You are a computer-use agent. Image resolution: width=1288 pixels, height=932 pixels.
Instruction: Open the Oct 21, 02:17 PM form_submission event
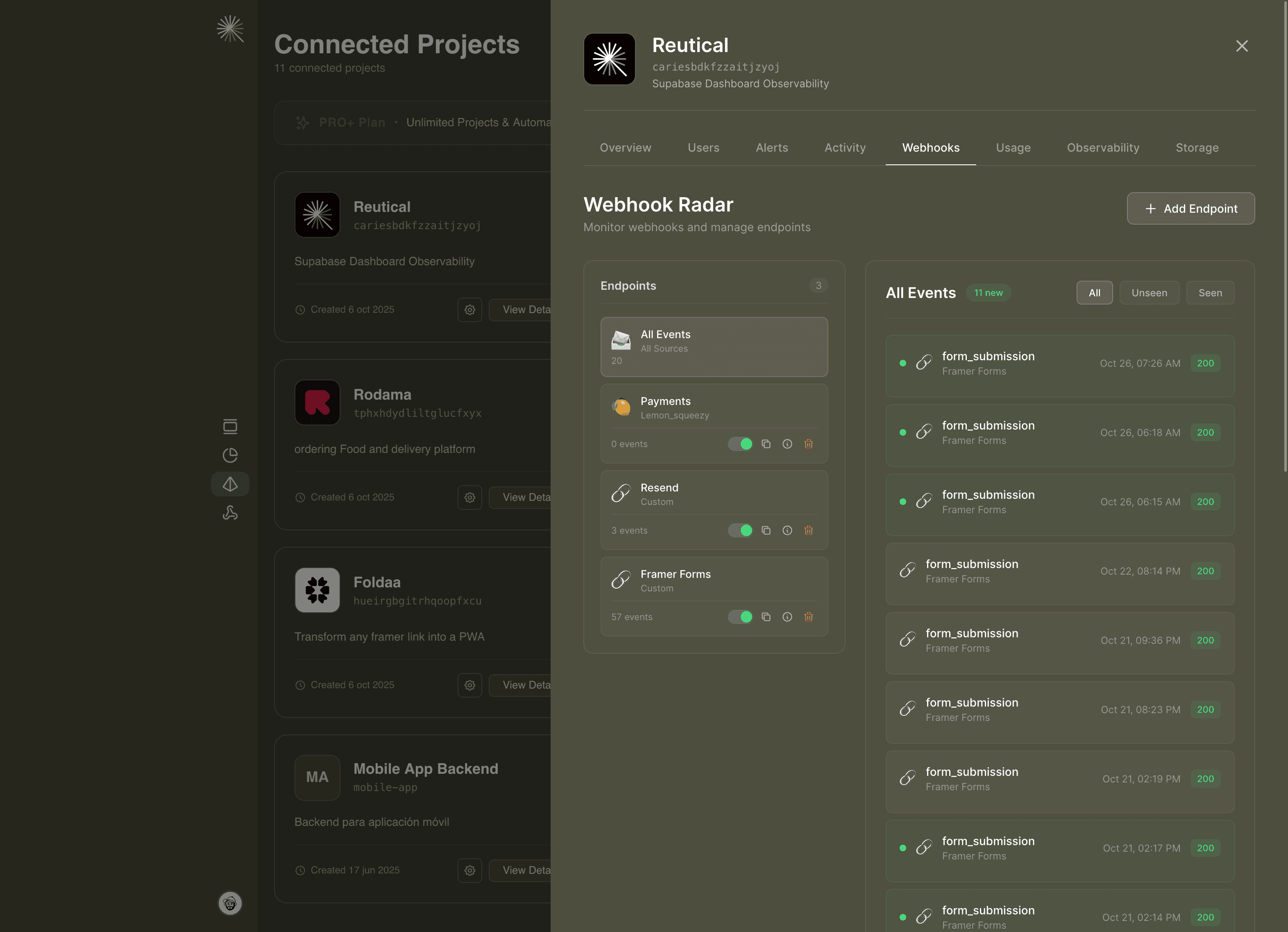(x=1060, y=851)
